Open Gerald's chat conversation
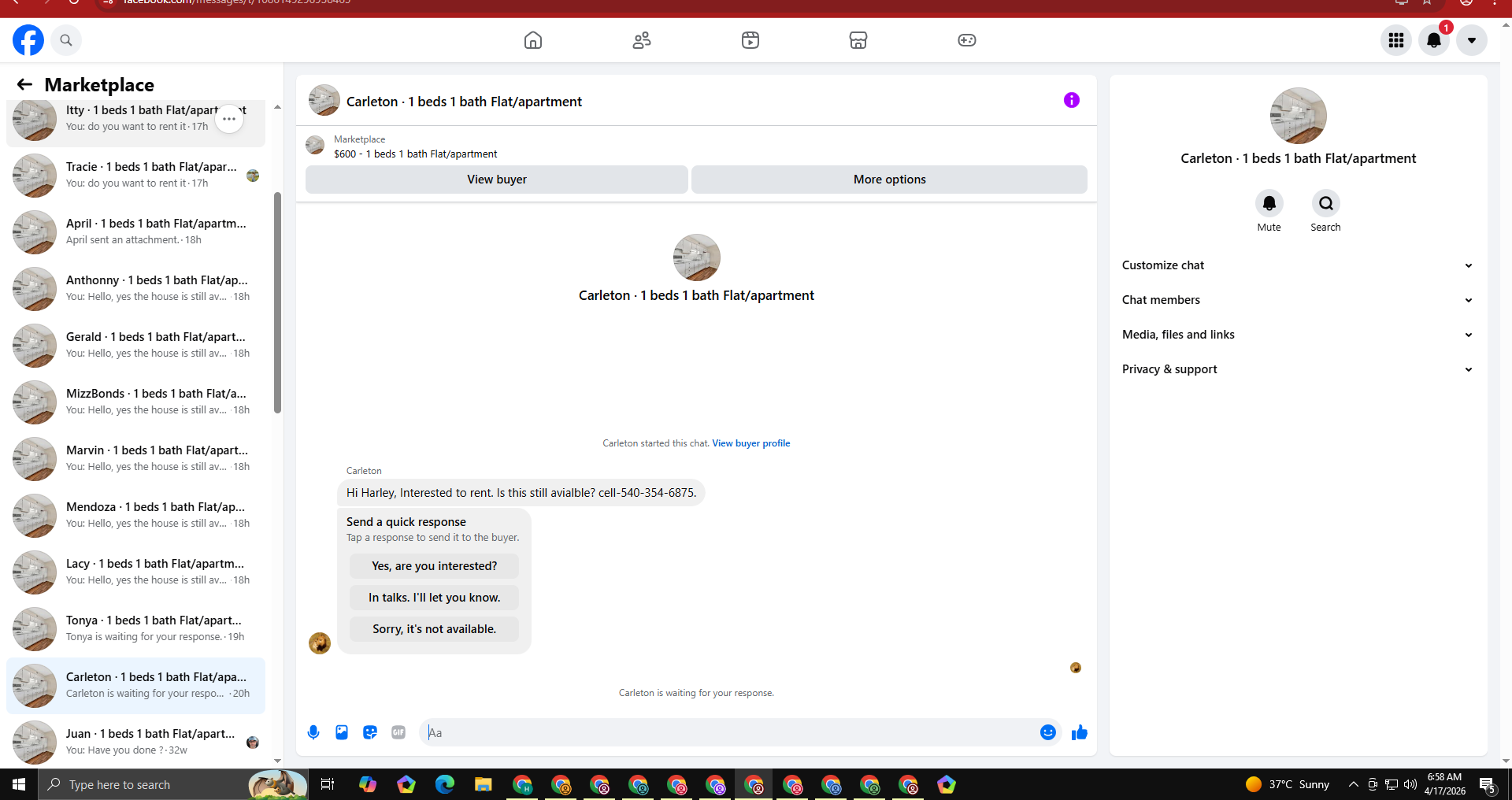The image size is (1512, 800). coord(136,345)
